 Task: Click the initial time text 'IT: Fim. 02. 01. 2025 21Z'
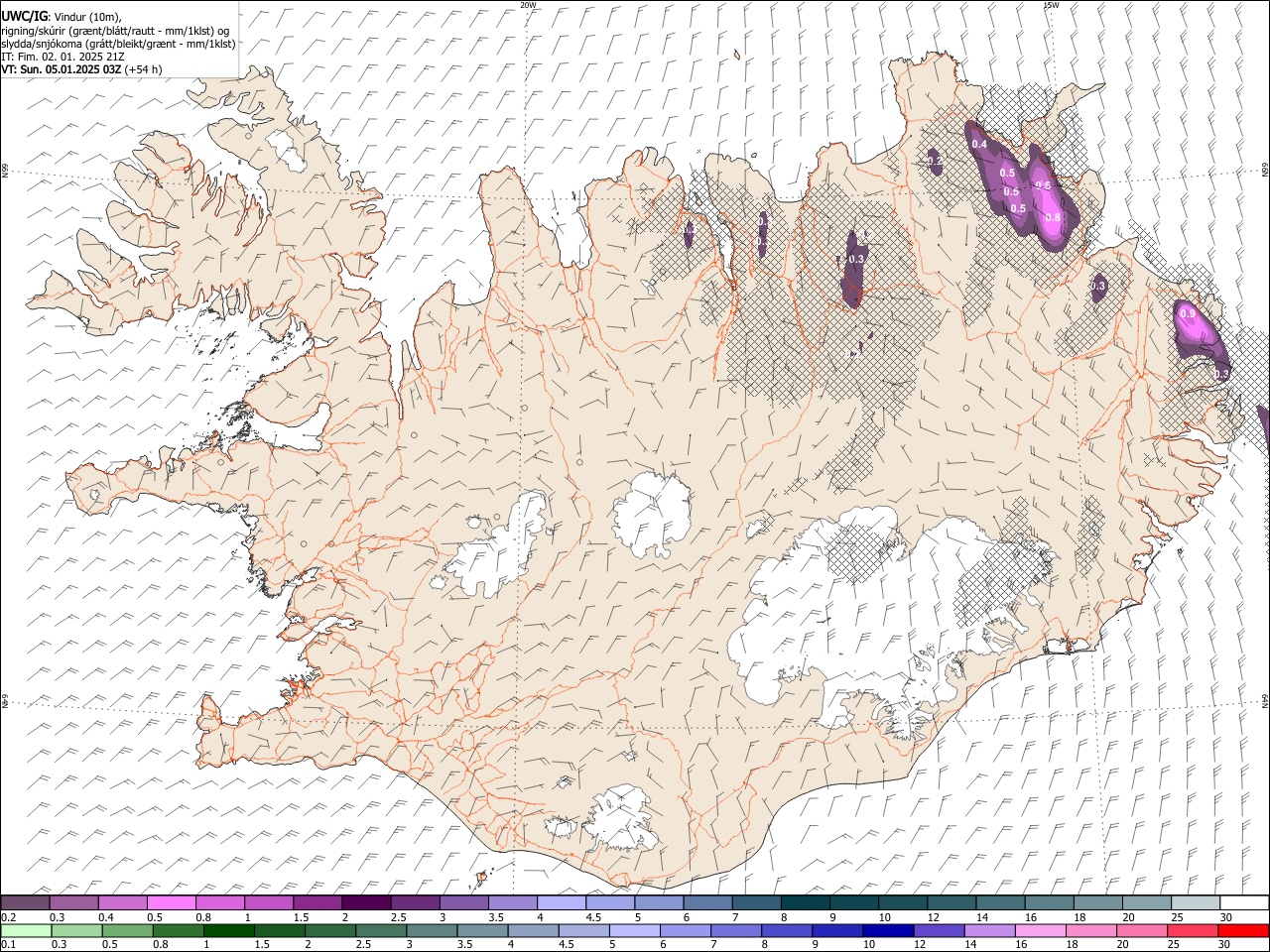63,57
